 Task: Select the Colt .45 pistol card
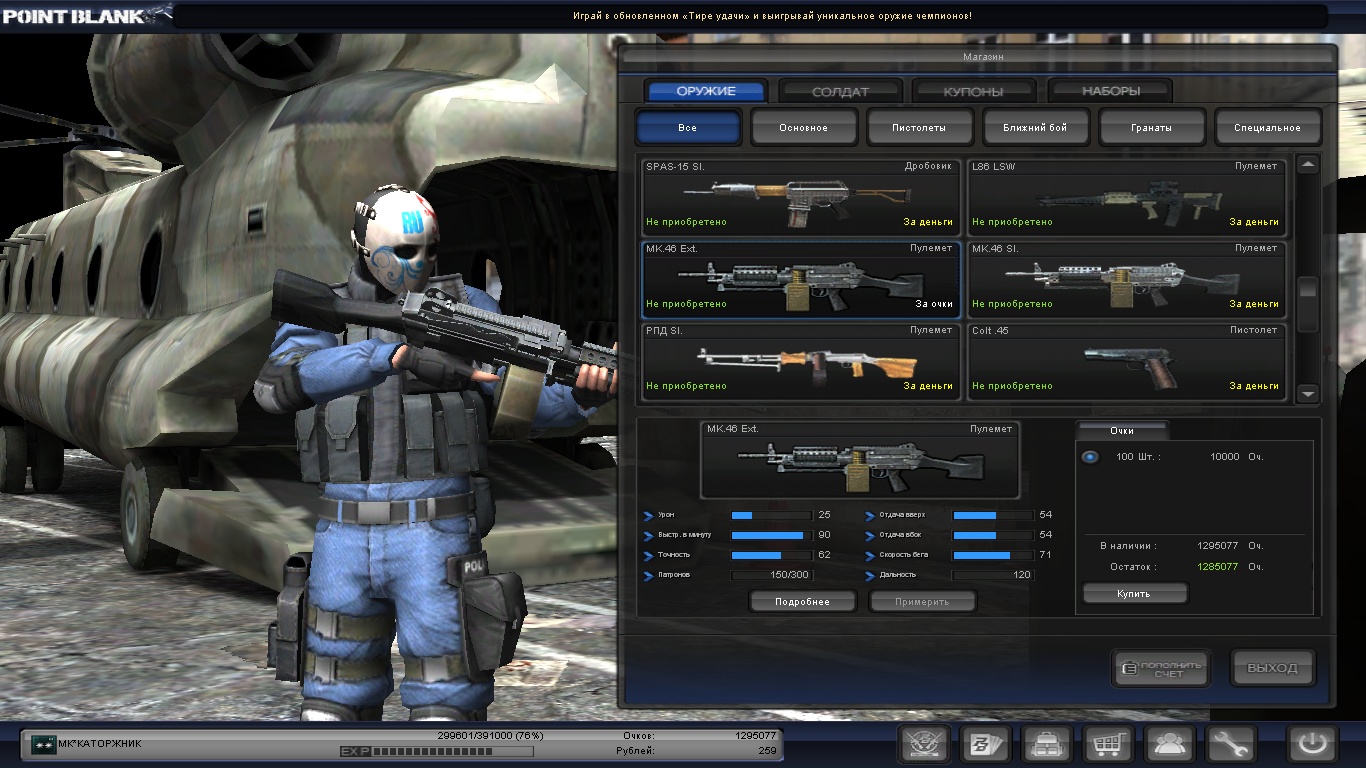click(1127, 361)
